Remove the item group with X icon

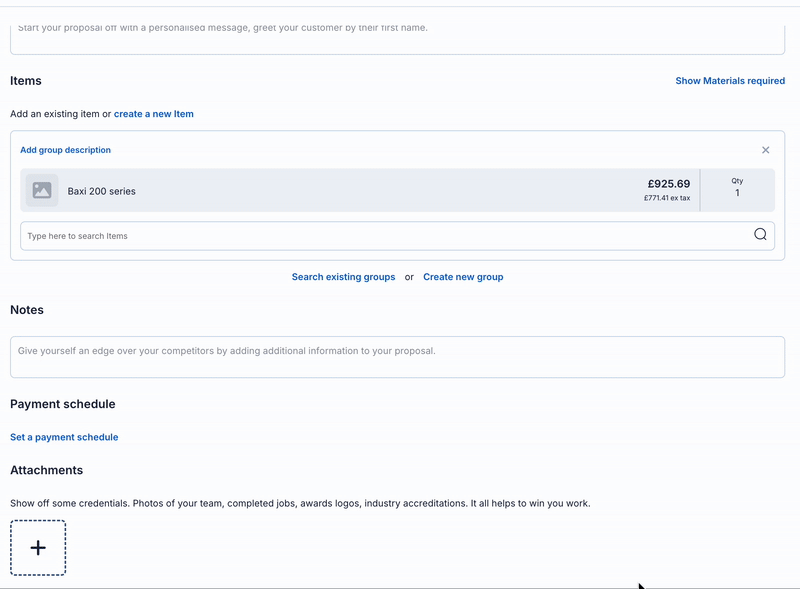[x=766, y=150]
